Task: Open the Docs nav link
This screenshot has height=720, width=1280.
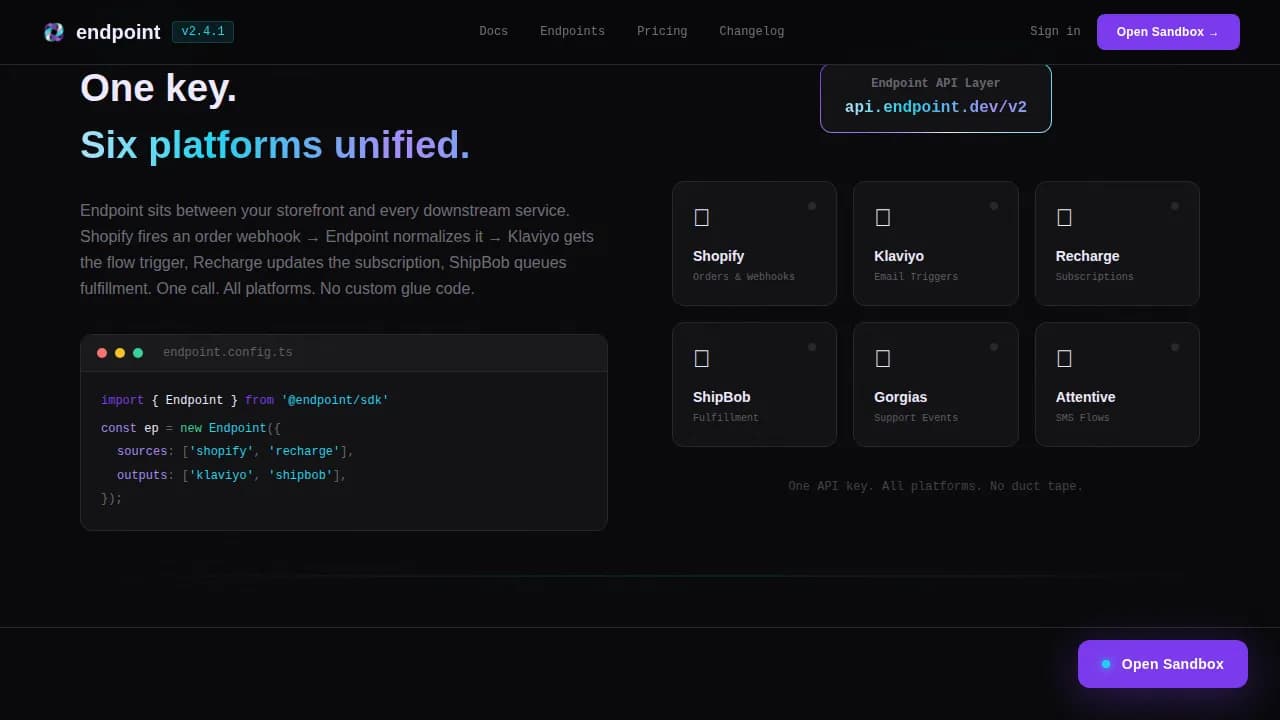Action: (x=493, y=31)
